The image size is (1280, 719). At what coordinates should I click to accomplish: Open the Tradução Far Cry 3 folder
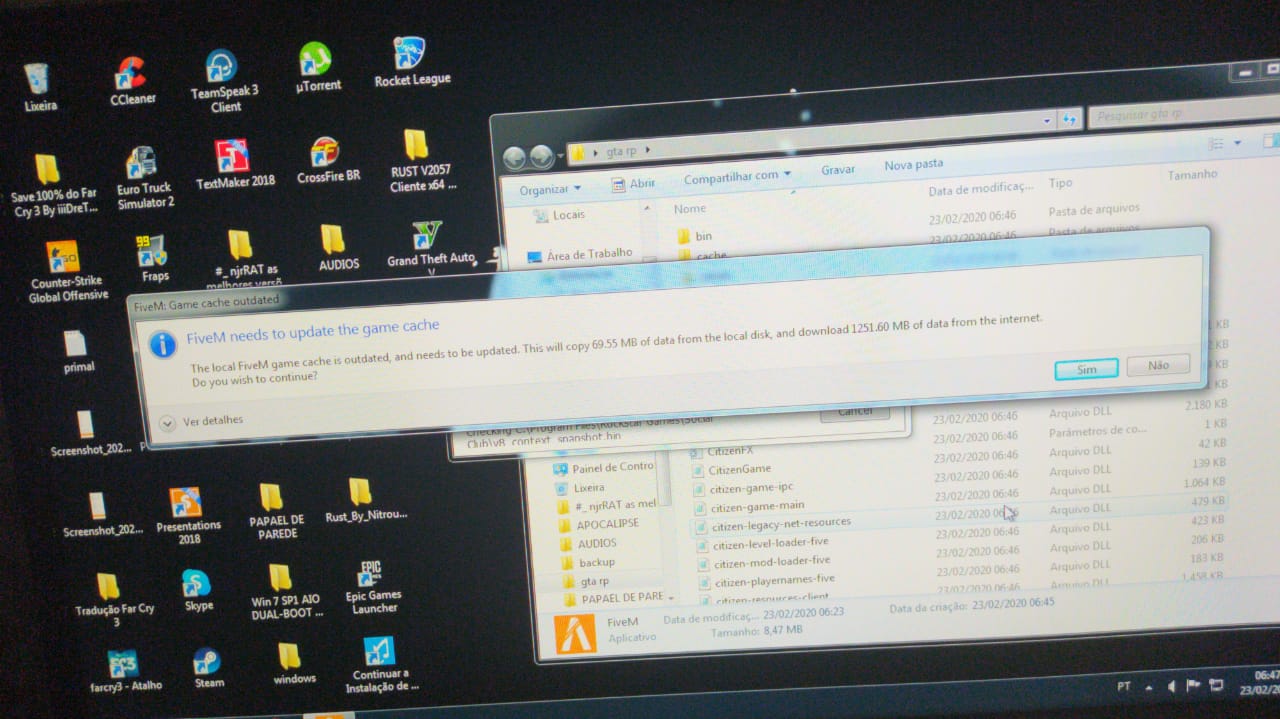pyautogui.click(x=114, y=600)
